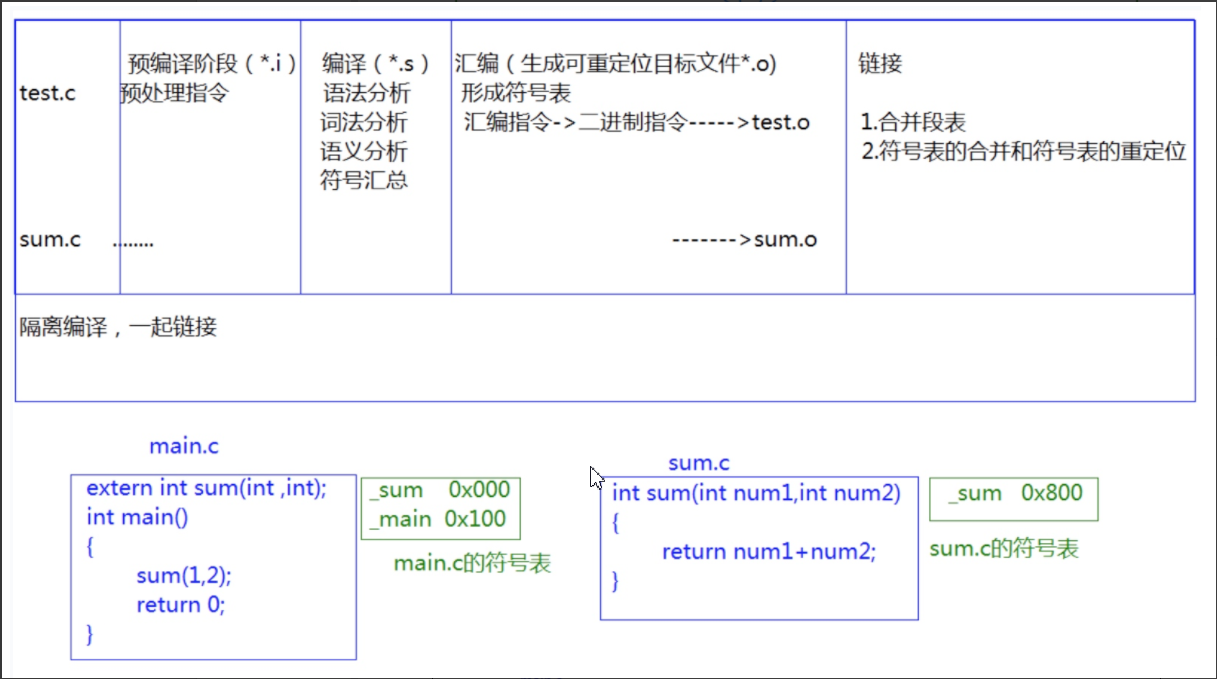Click the 'main.c' title above the code box
Screen dimensions: 1217x679
(x=184, y=446)
